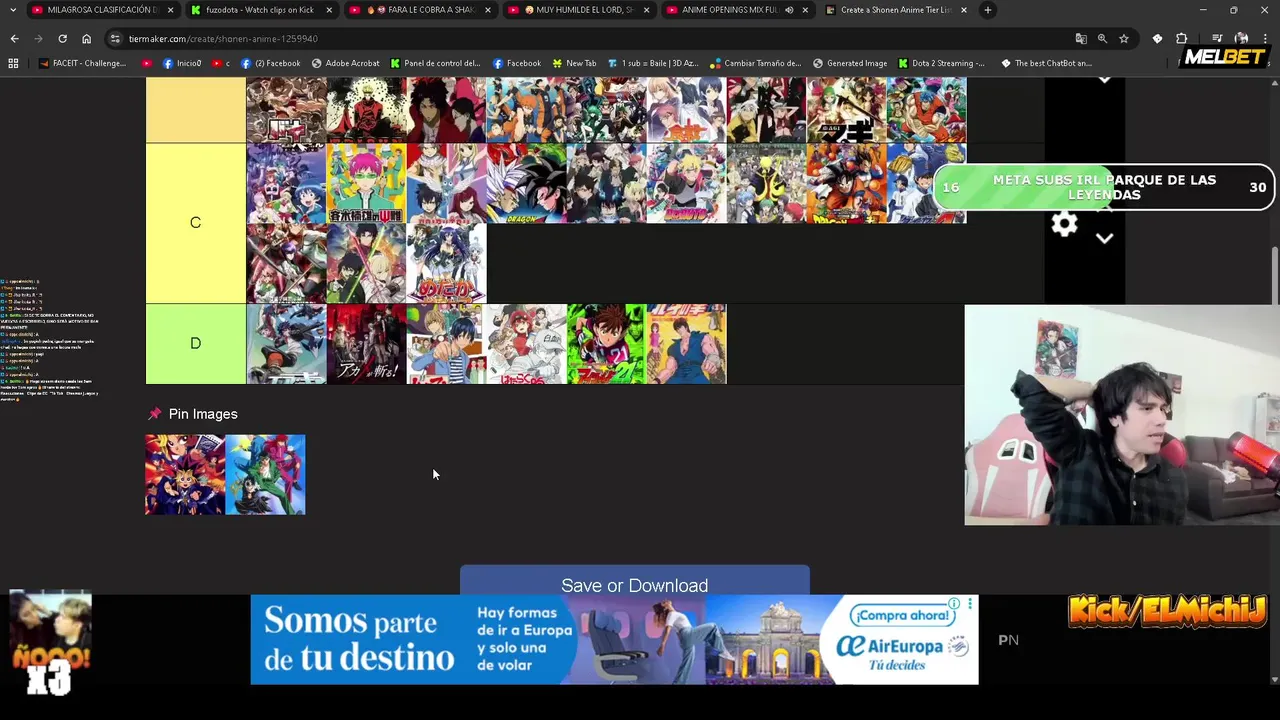Open the extensions puzzle icon
Screen dimensions: 1280x720
click(1181, 38)
